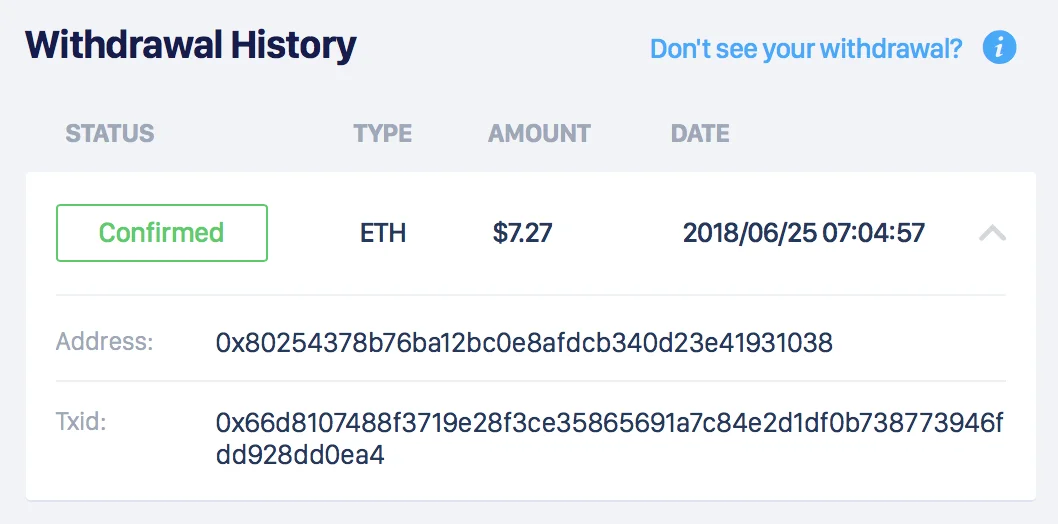Click the Address: field label
This screenshot has width=1058, height=524.
tap(105, 342)
